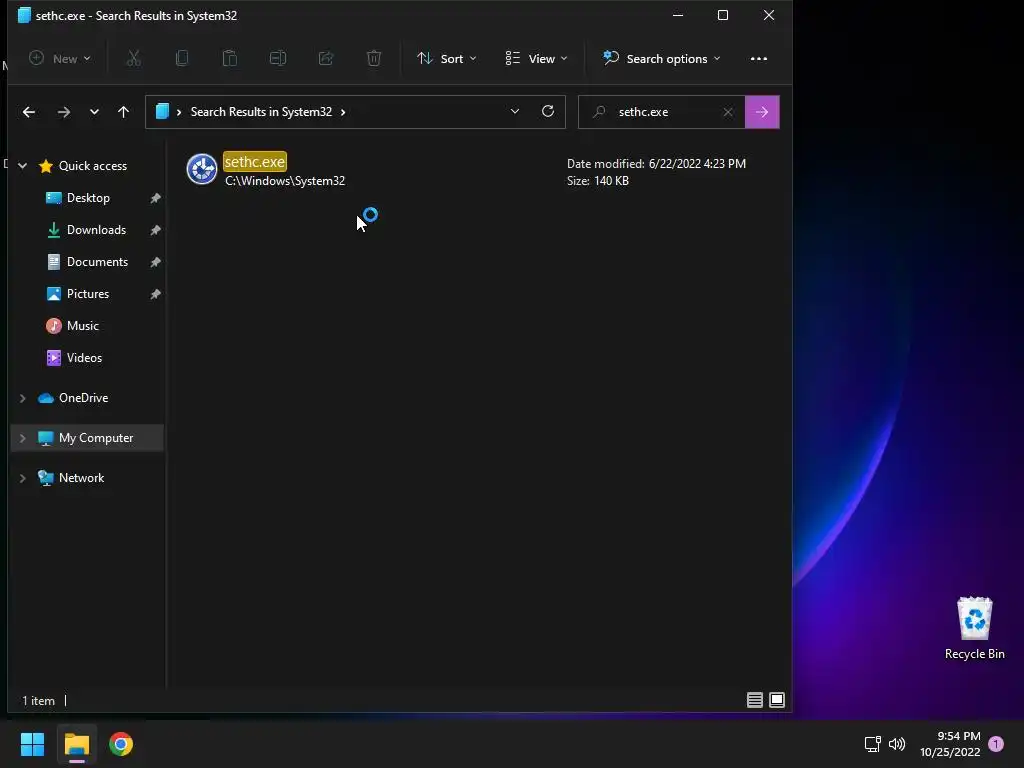Click chevron after Search Results in System32
Image resolution: width=1024 pixels, height=768 pixels.
[343, 112]
